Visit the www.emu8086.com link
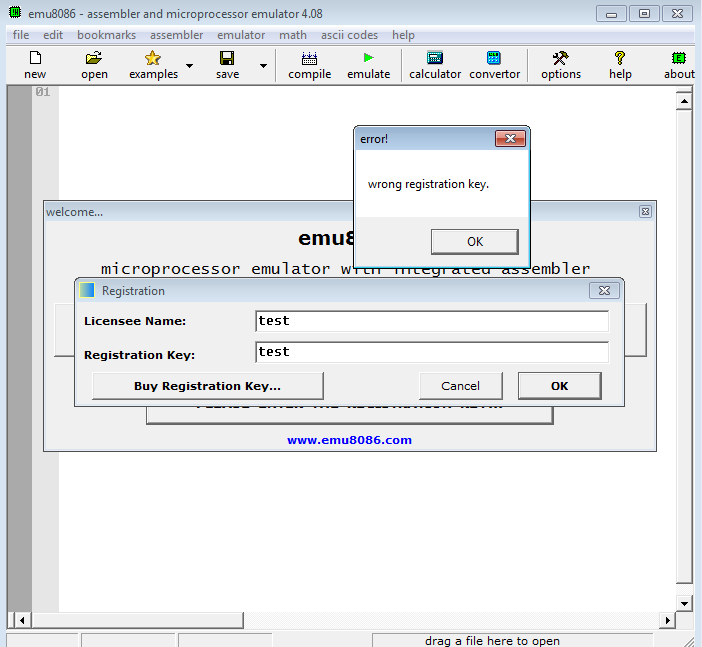Image resolution: width=702 pixels, height=647 pixels. (x=349, y=440)
